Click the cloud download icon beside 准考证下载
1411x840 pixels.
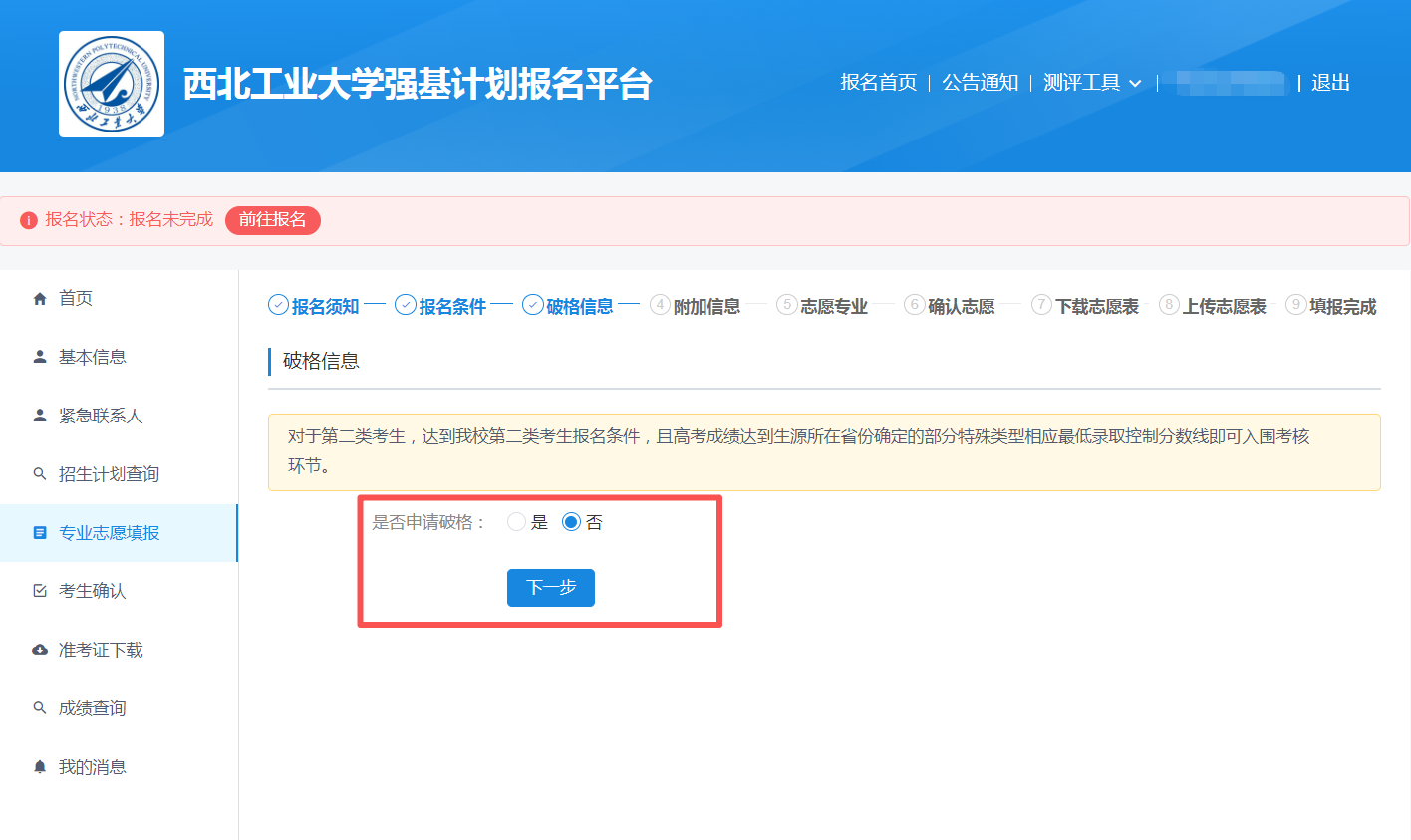point(40,650)
